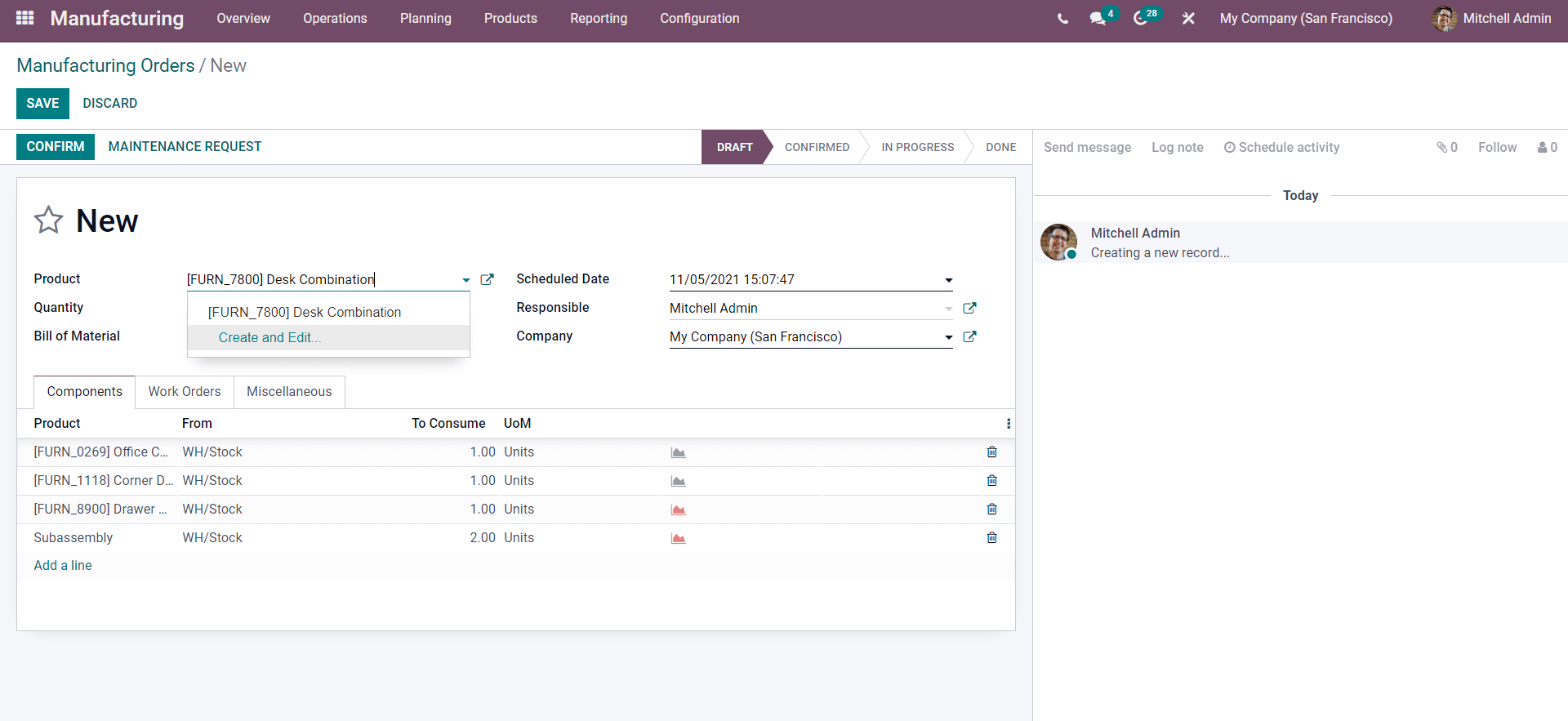Select the DONE status stage
1568x721 pixels.
1000,147
